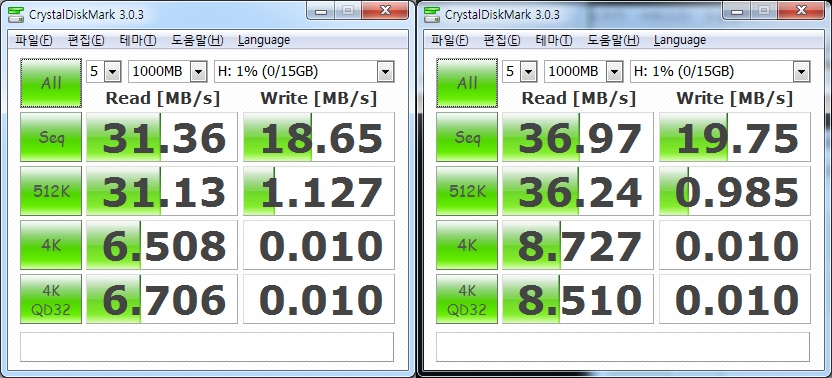
Task: Start the 4K test in right window
Action: (x=467, y=245)
